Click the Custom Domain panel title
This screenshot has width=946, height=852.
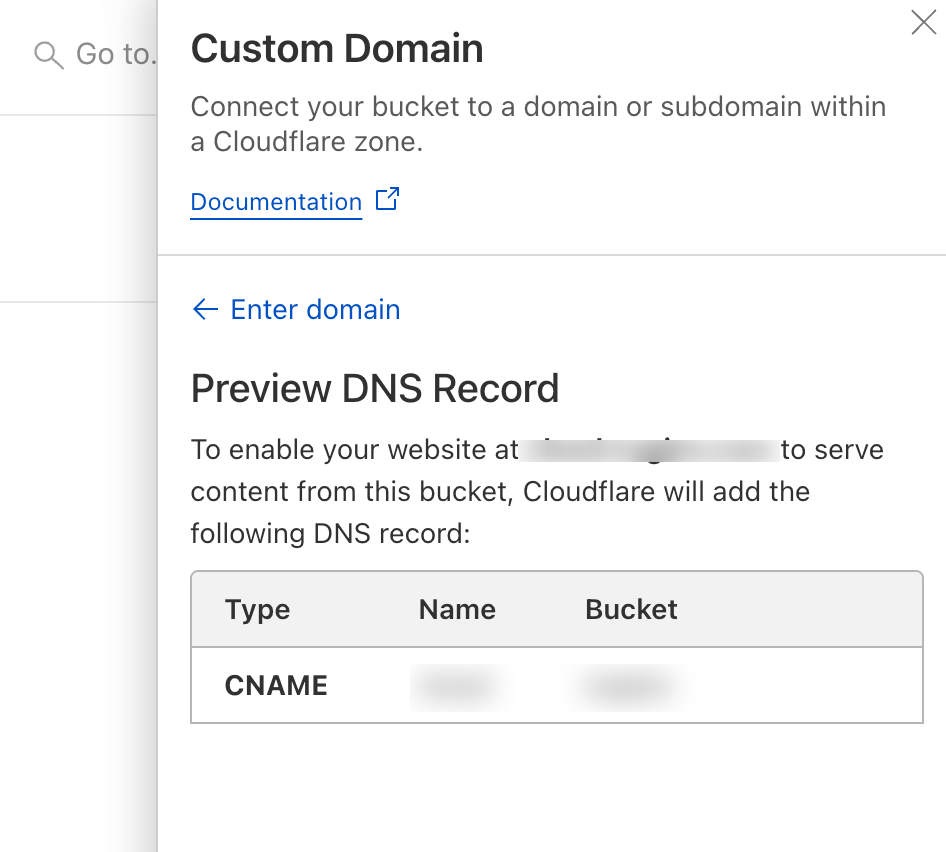(x=337, y=49)
